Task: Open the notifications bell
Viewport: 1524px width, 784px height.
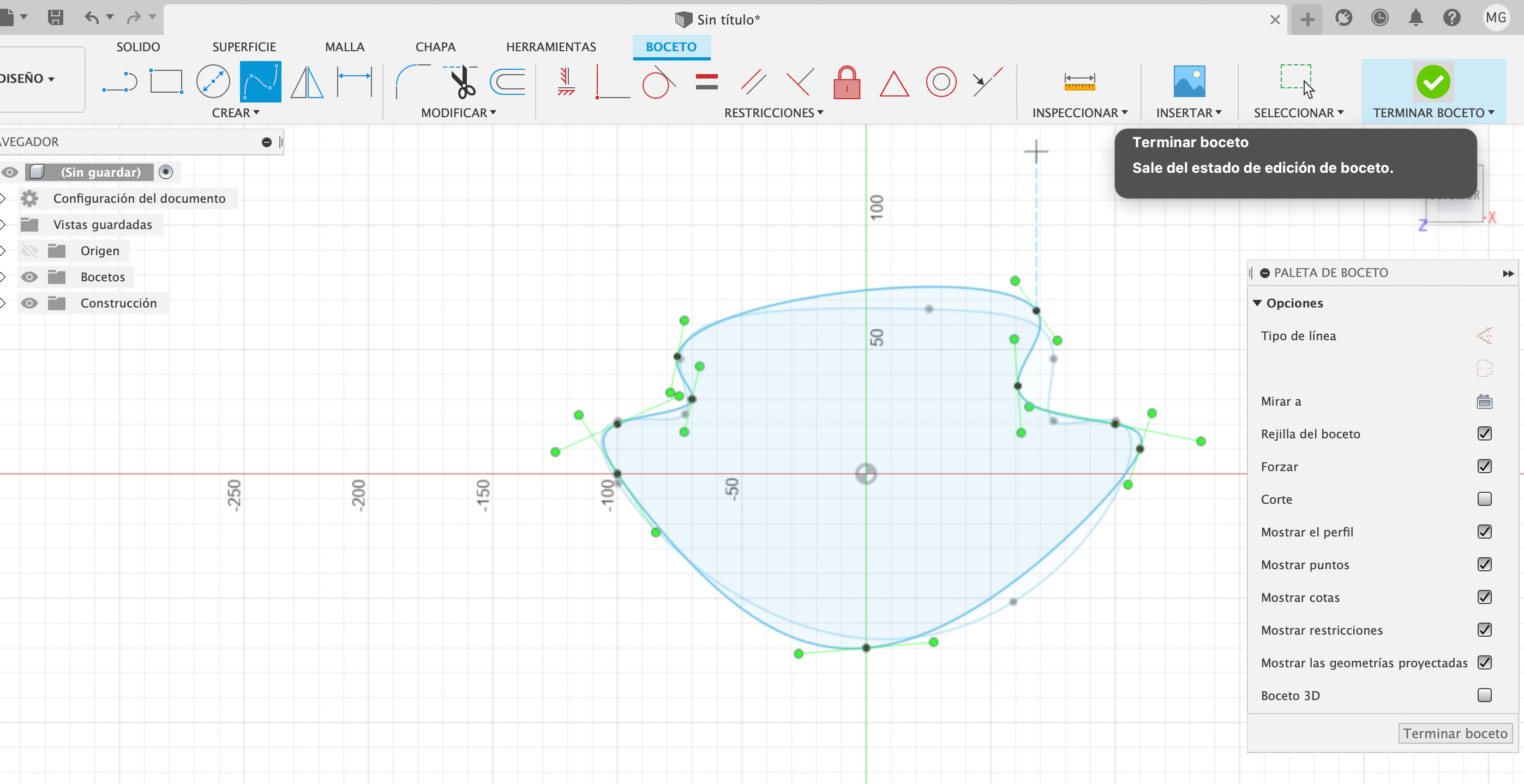Action: coord(1415,18)
